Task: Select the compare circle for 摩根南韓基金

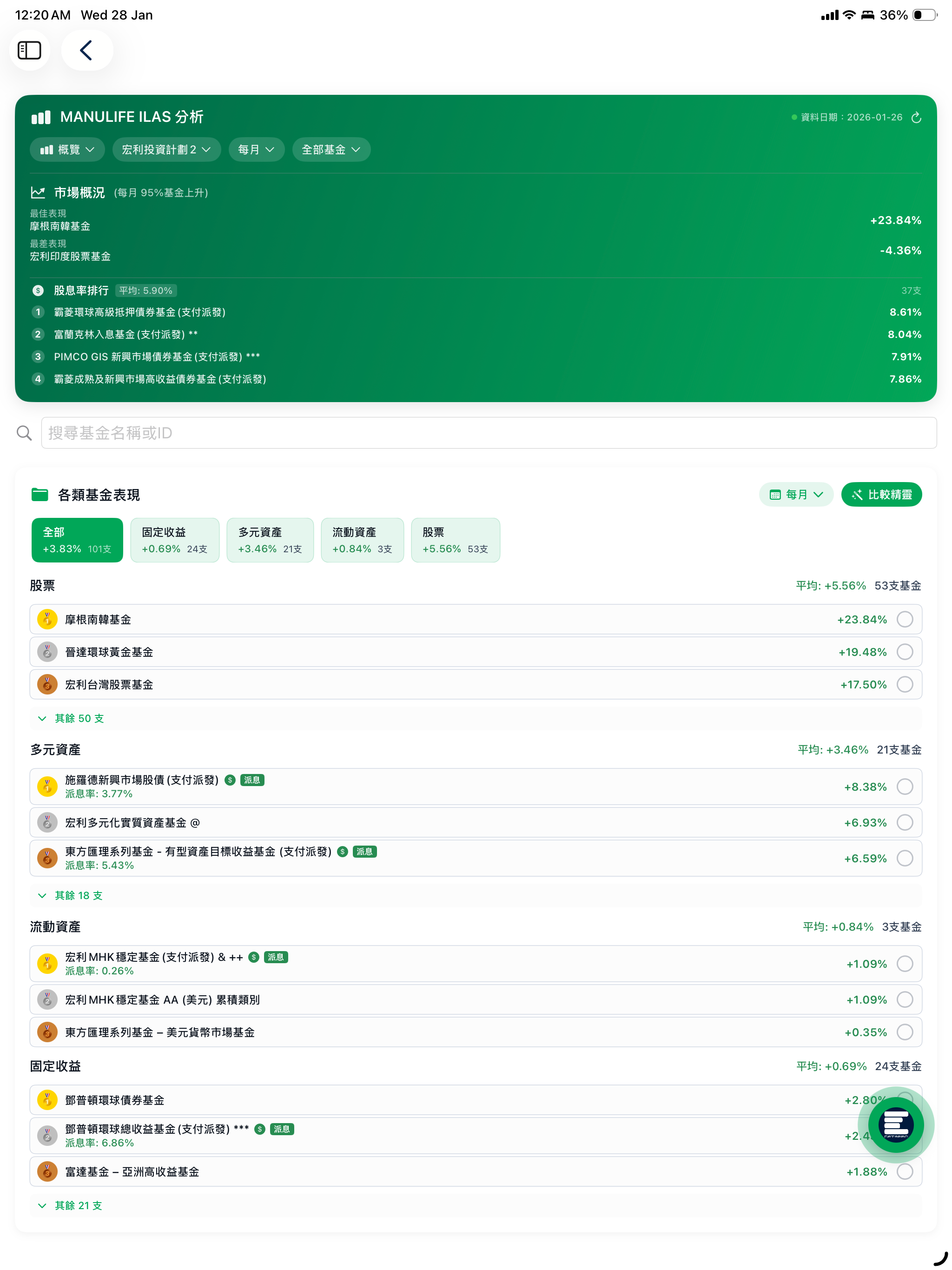Action: coord(905,620)
